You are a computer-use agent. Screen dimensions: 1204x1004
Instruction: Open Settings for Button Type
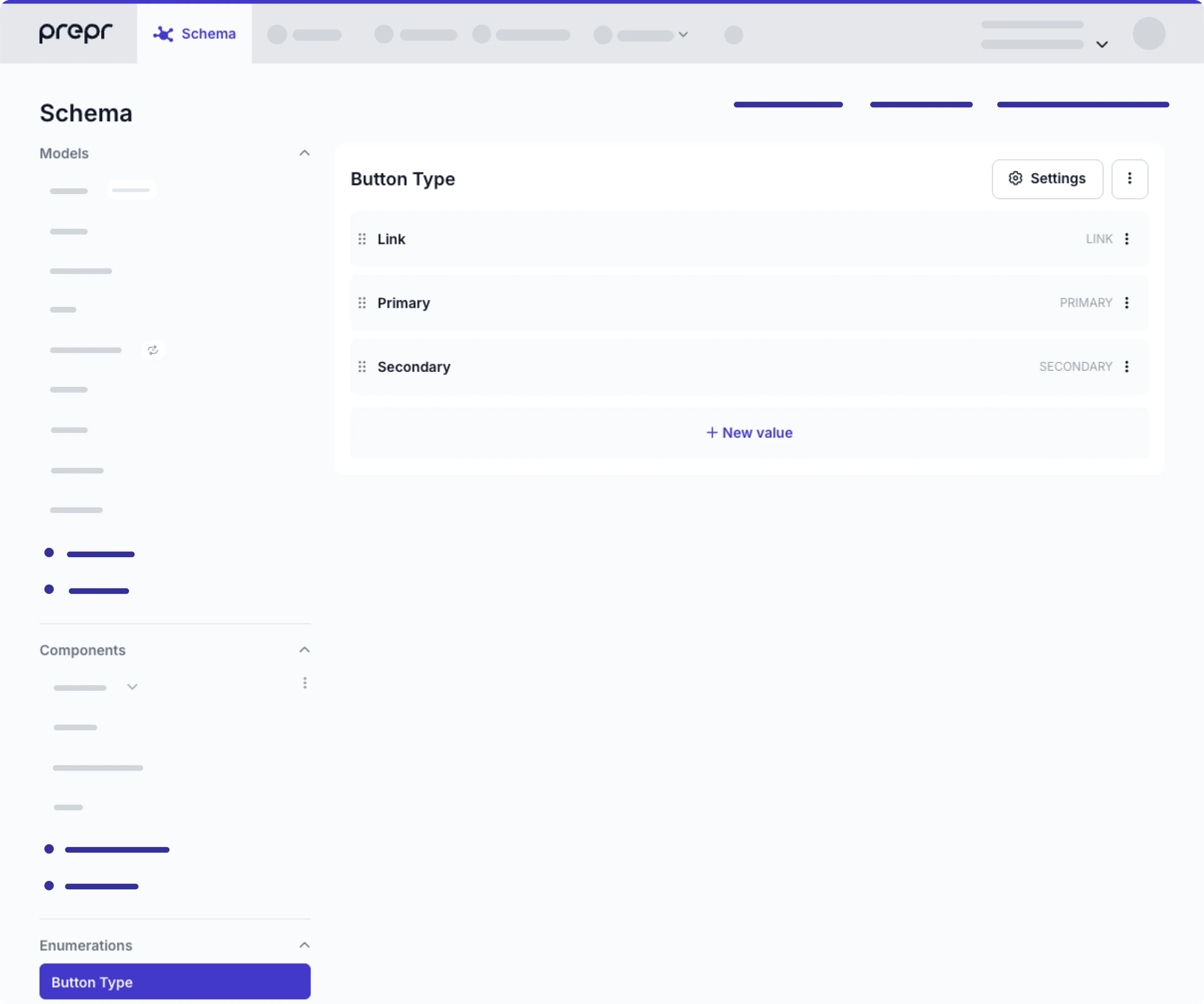[x=1047, y=179]
